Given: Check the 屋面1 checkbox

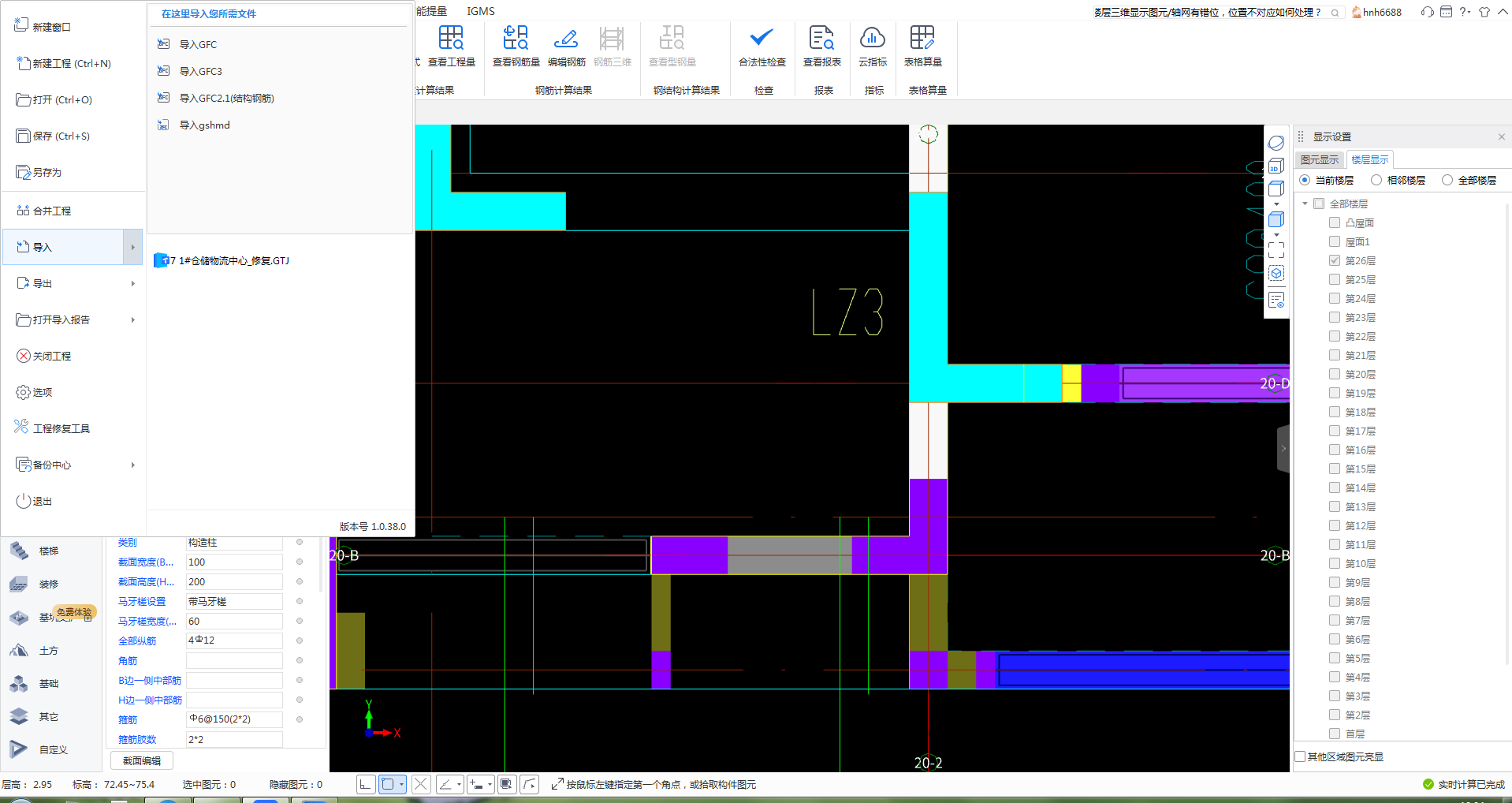Looking at the screenshot, I should 1335,241.
